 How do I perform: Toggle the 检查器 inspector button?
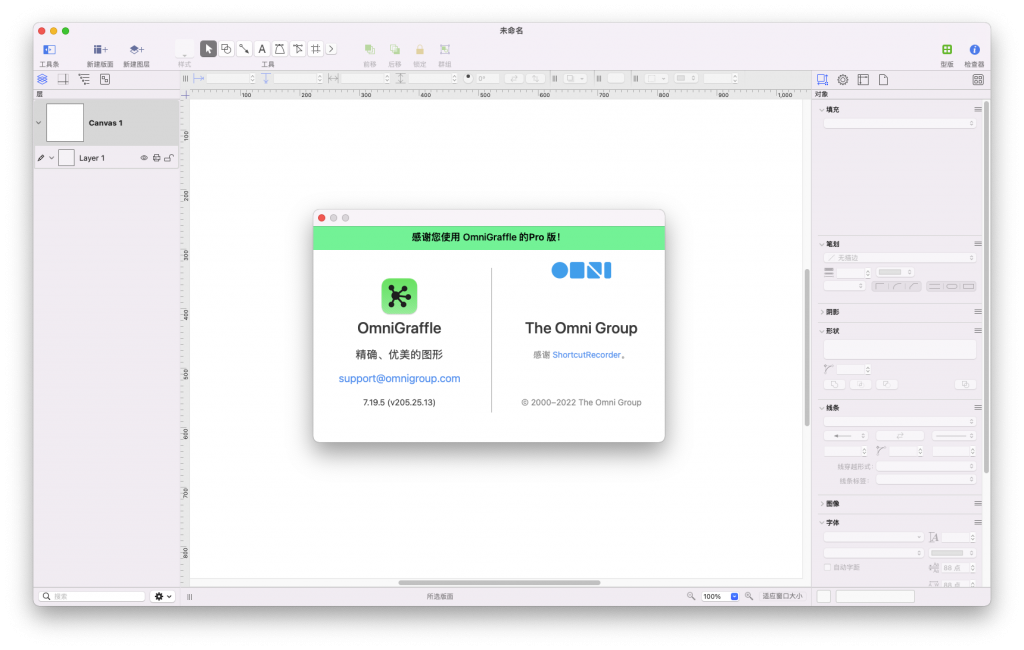coord(974,50)
